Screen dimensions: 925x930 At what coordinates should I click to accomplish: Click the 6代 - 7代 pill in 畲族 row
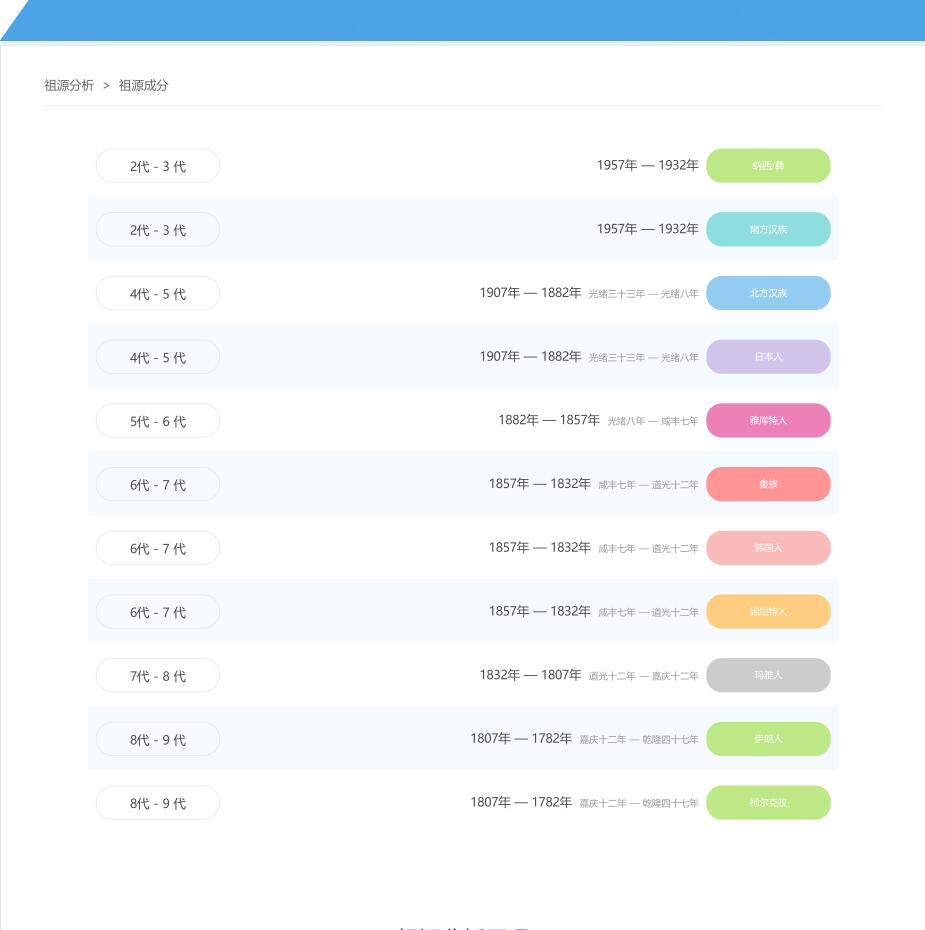coord(158,484)
